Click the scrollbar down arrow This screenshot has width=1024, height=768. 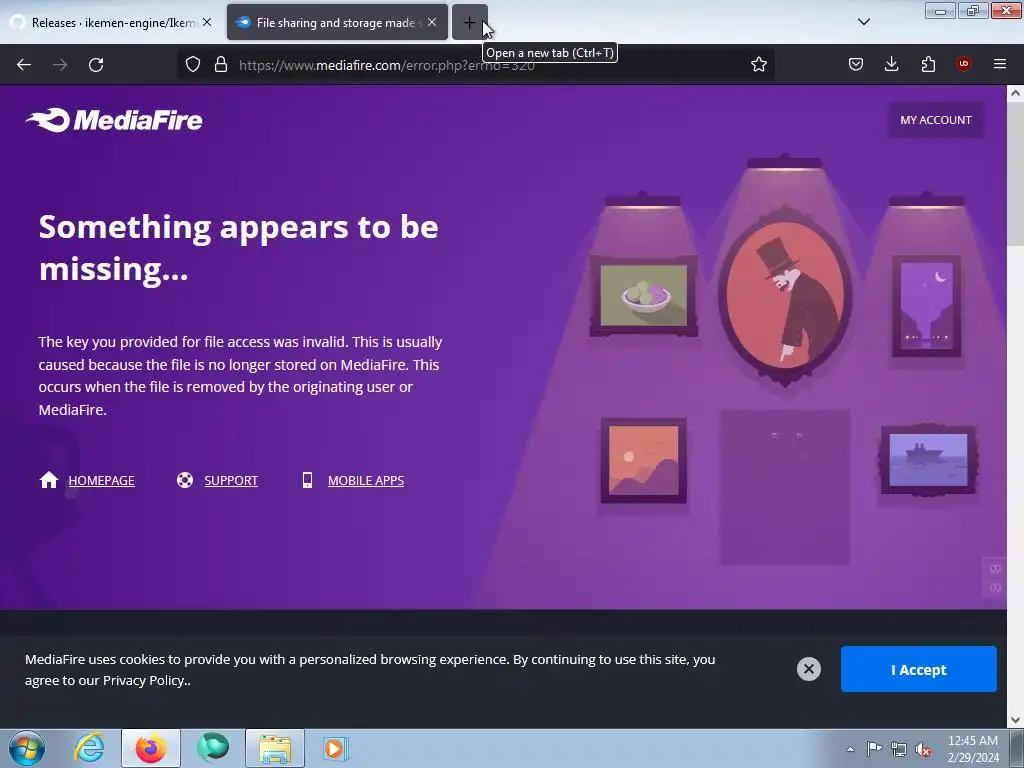(x=1015, y=720)
